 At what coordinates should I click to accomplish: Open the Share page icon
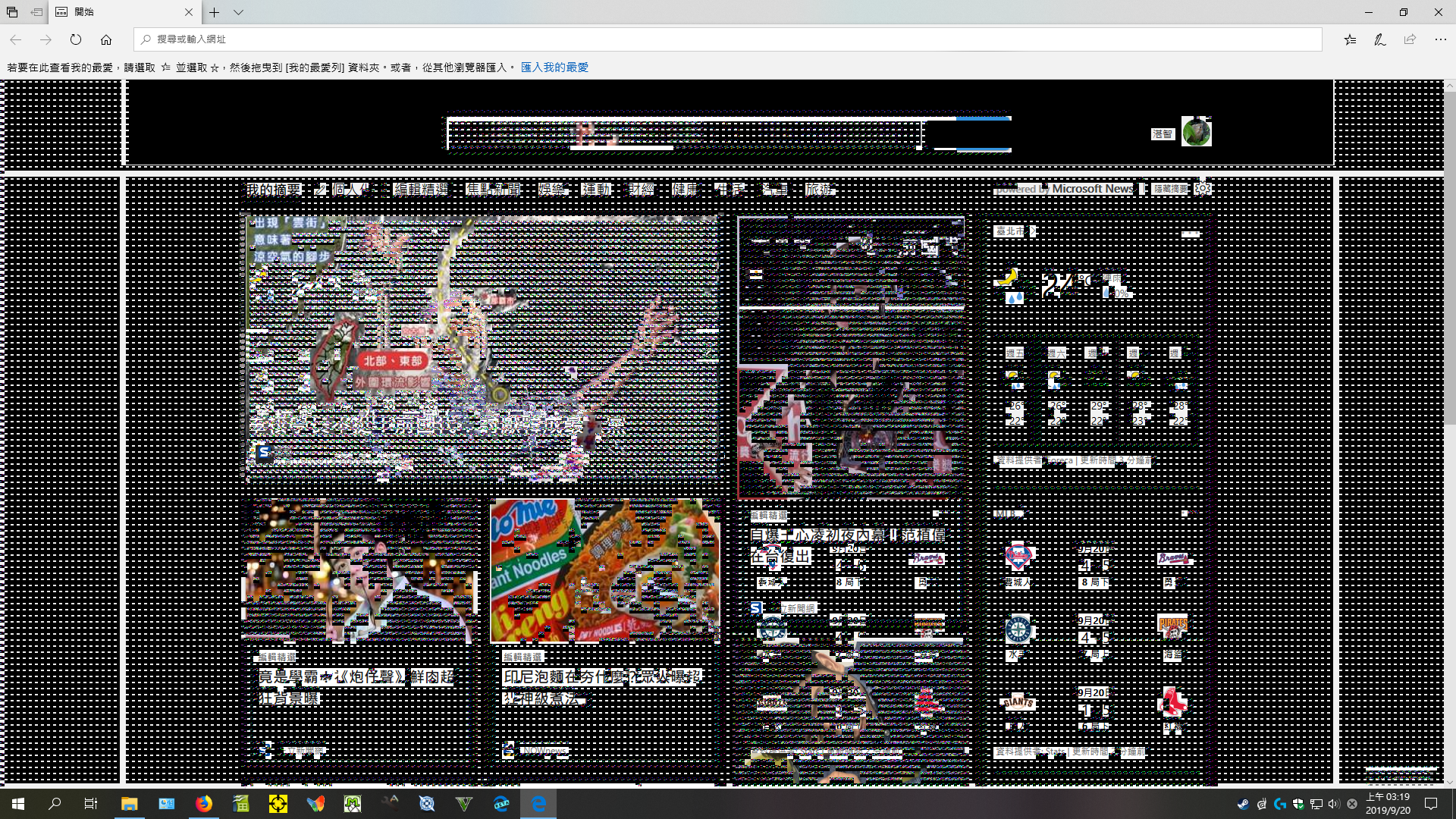tap(1410, 39)
